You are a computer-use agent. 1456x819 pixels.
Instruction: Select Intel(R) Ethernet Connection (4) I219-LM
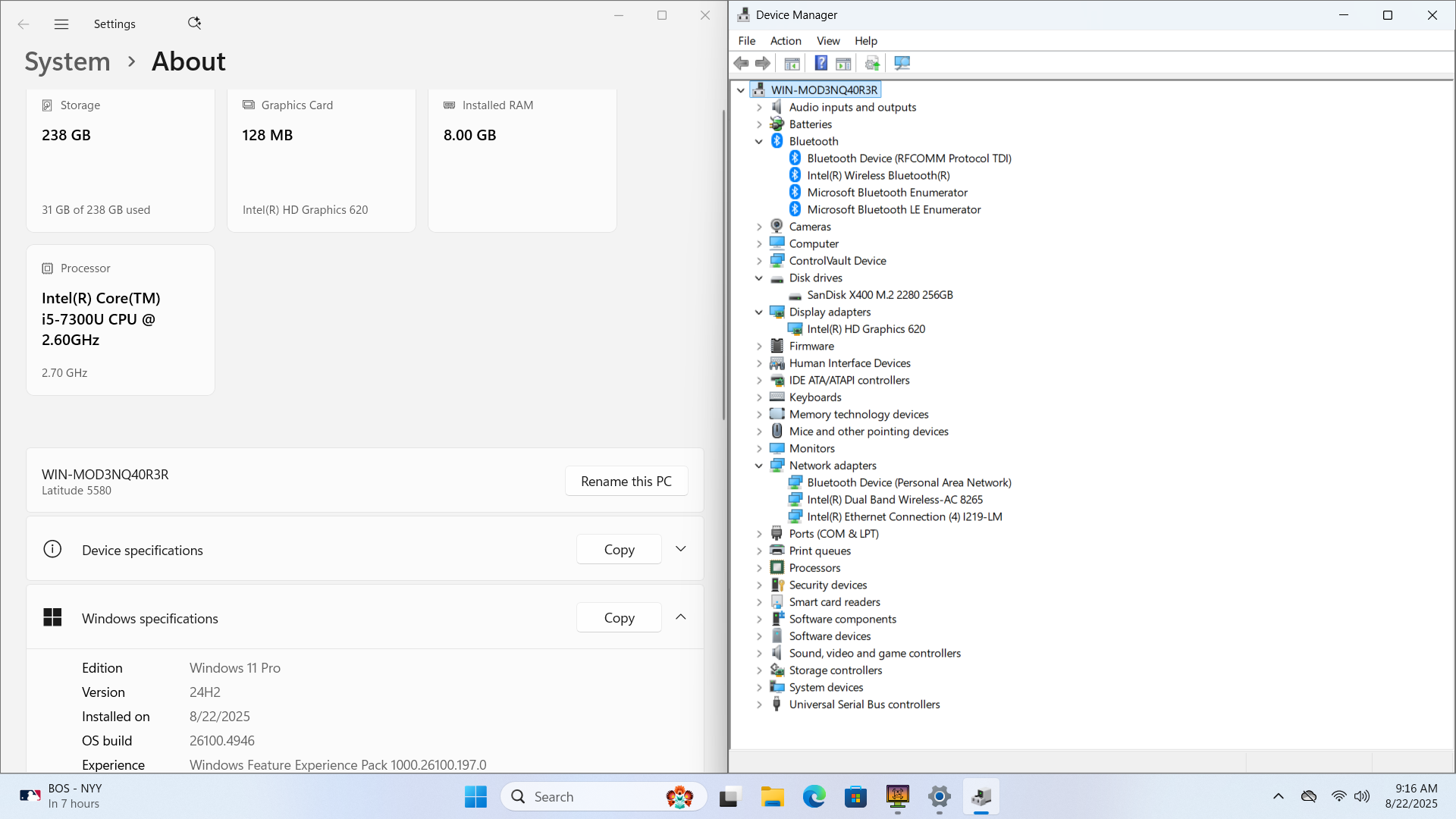pyautogui.click(x=905, y=516)
